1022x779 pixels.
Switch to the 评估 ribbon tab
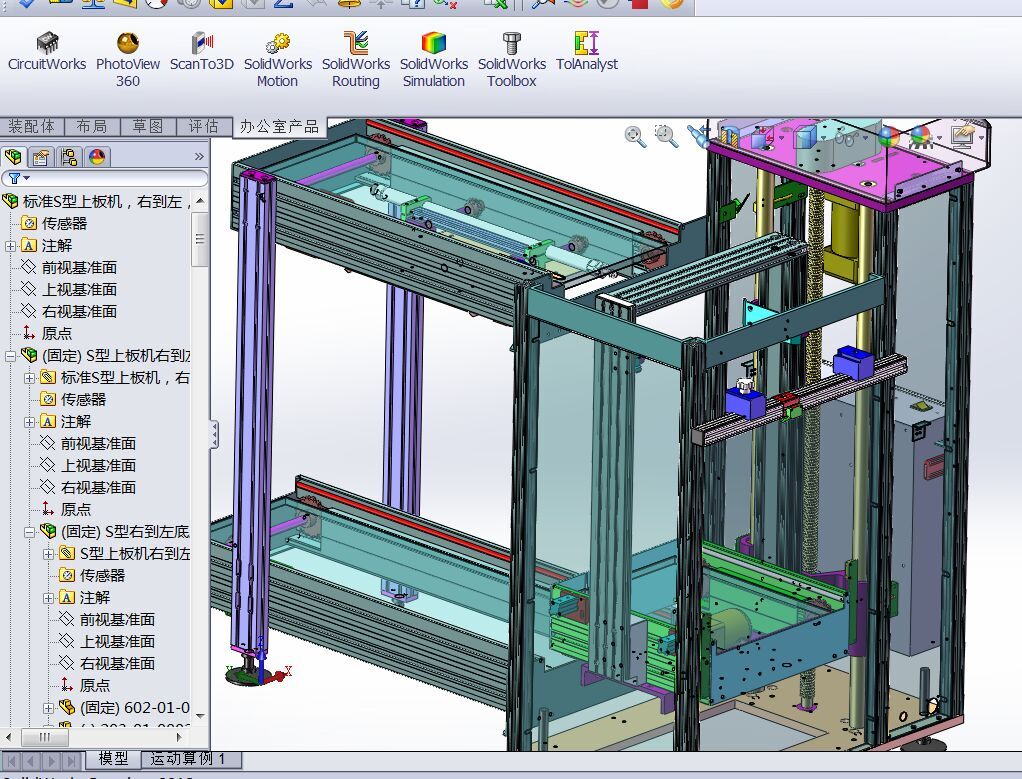tap(204, 126)
